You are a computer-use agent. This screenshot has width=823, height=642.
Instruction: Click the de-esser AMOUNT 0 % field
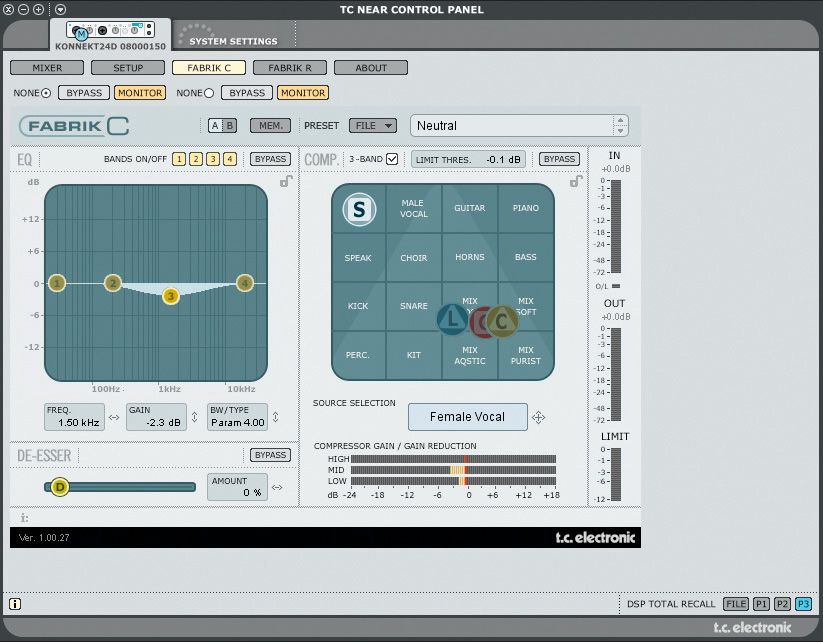coord(237,487)
